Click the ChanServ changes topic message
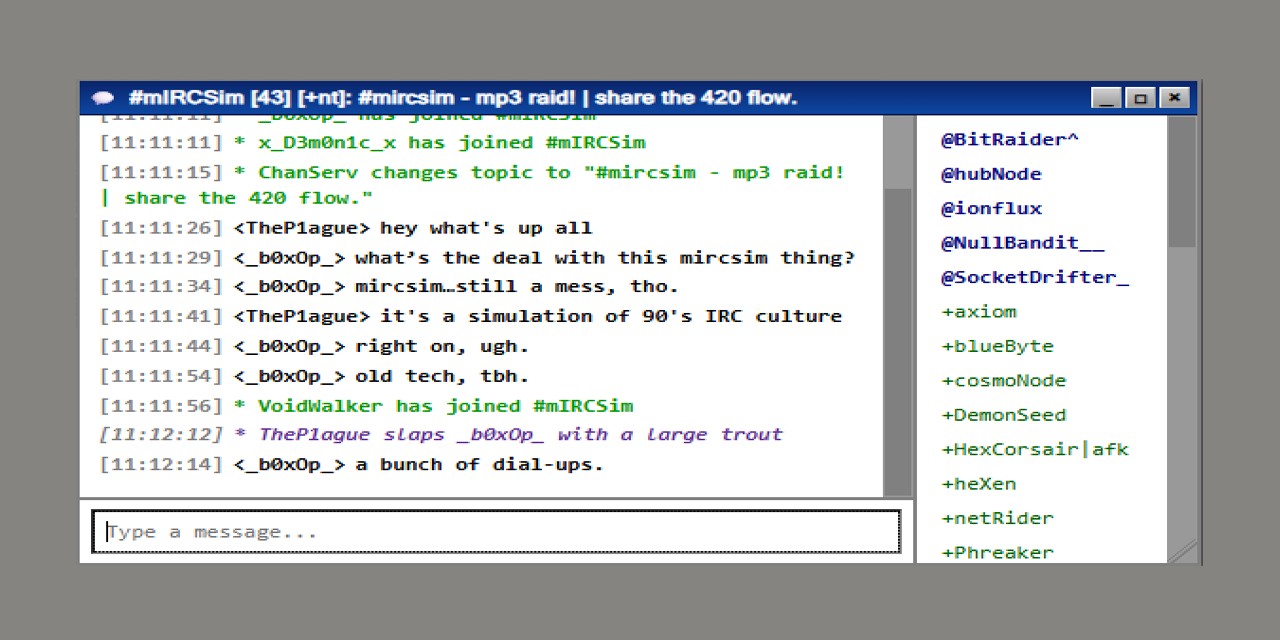Image resolution: width=1280 pixels, height=640 pixels. tap(472, 185)
